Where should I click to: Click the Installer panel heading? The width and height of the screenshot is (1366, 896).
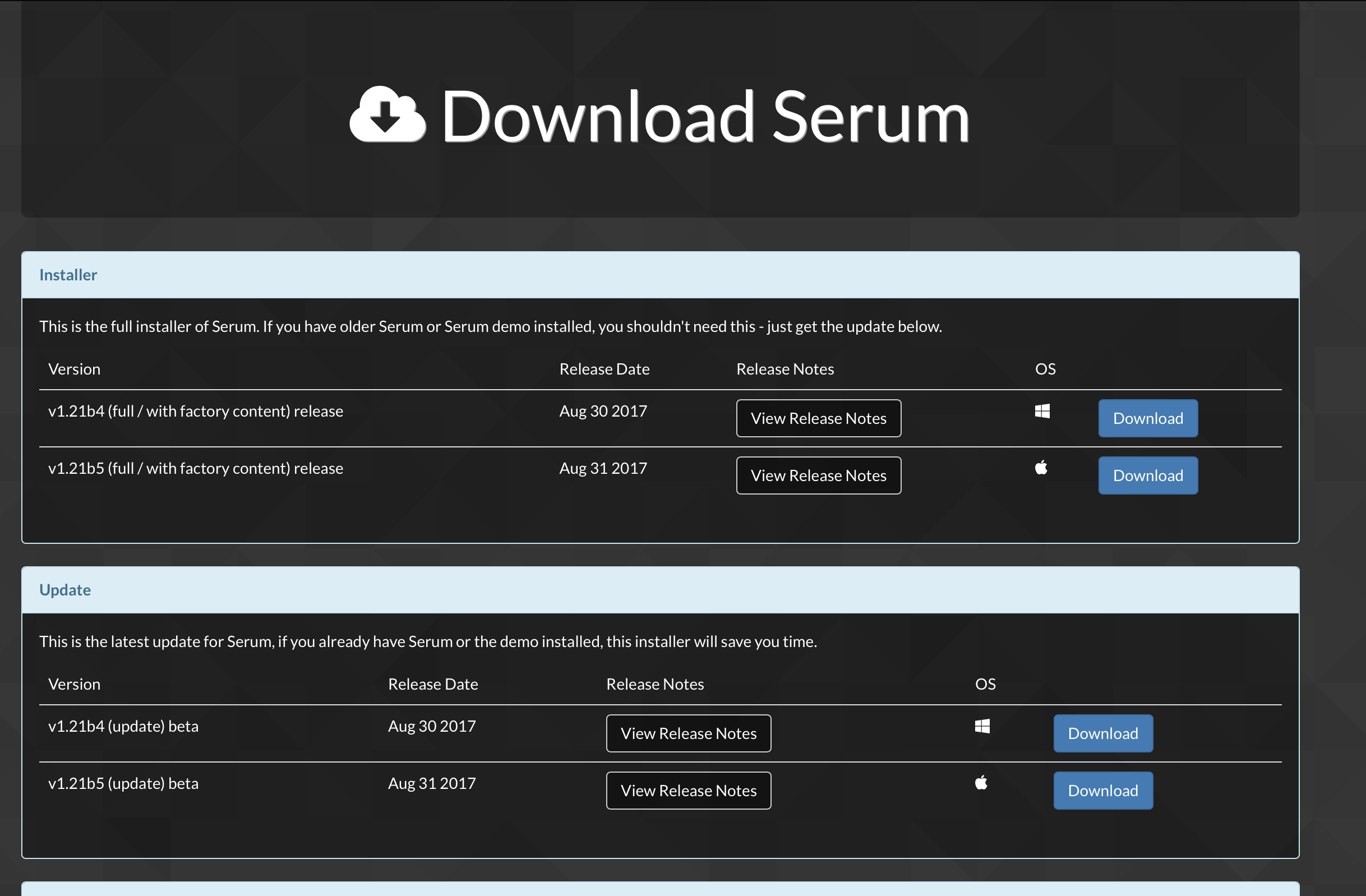click(68, 275)
